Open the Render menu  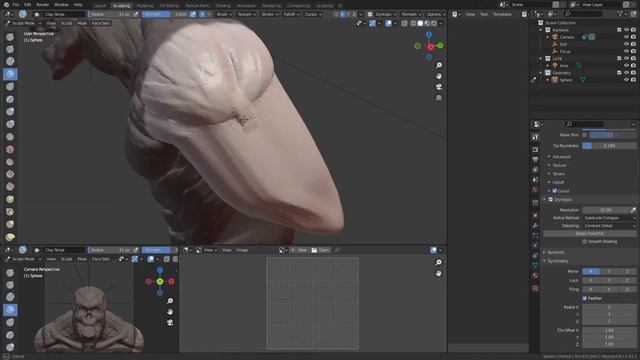[43, 5]
